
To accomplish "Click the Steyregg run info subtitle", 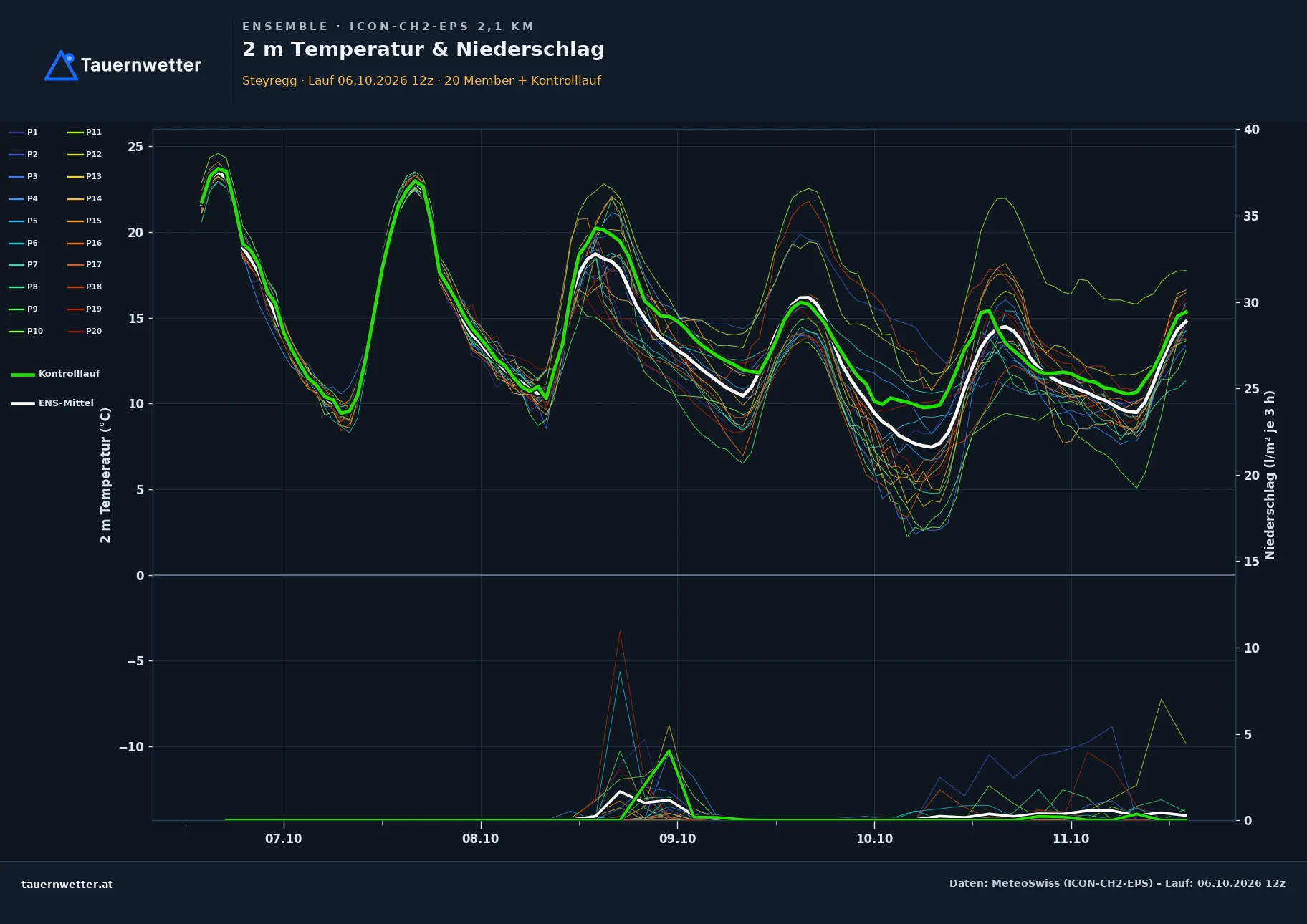I will coord(421,80).
